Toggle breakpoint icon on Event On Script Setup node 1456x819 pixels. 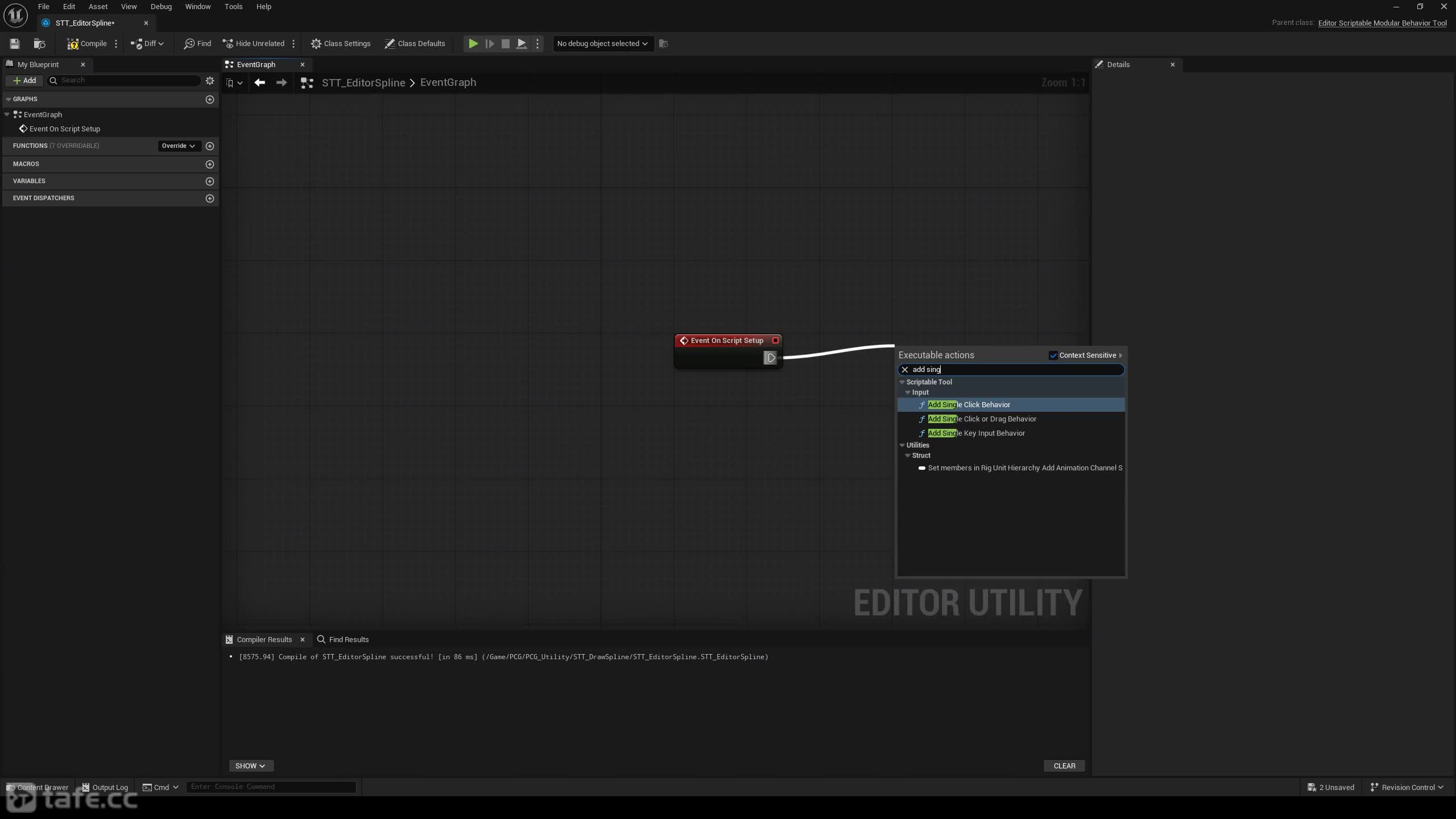[775, 341]
